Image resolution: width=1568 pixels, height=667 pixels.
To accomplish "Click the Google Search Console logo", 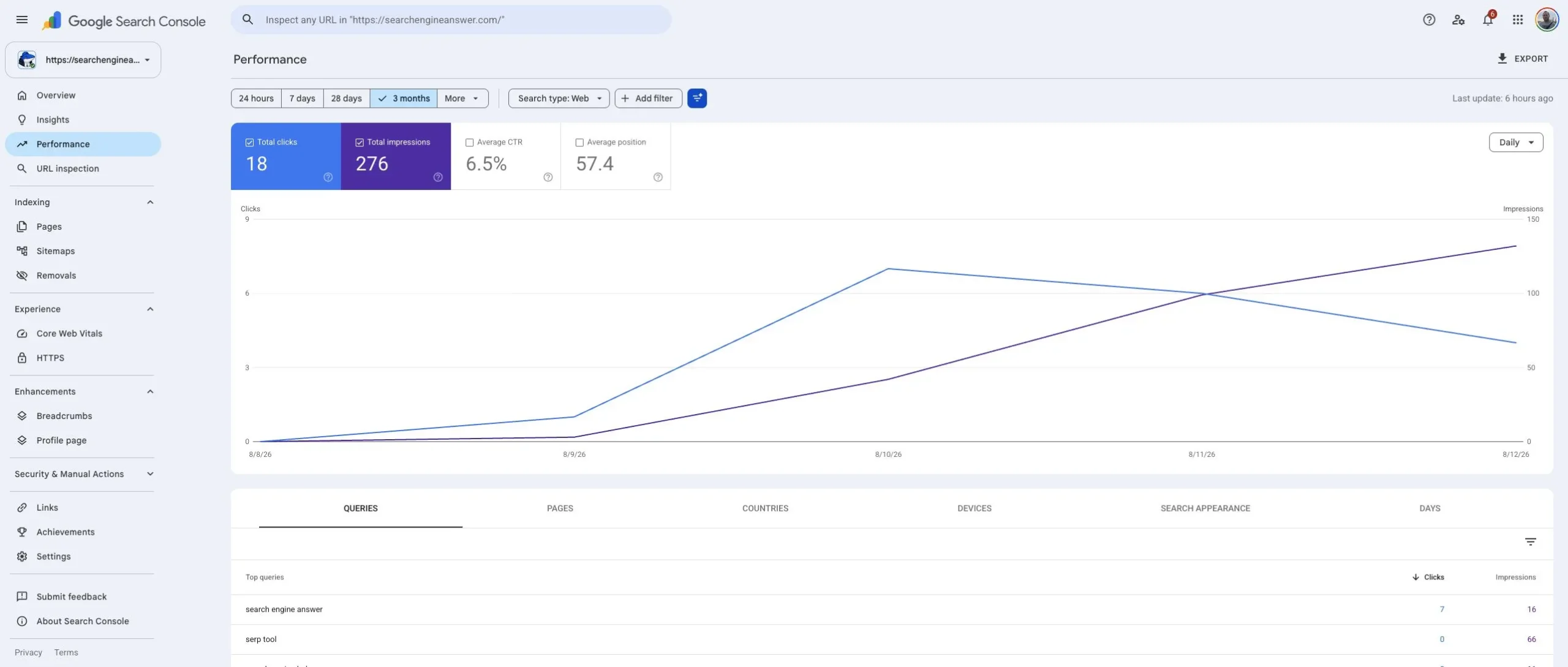I will pyautogui.click(x=124, y=21).
